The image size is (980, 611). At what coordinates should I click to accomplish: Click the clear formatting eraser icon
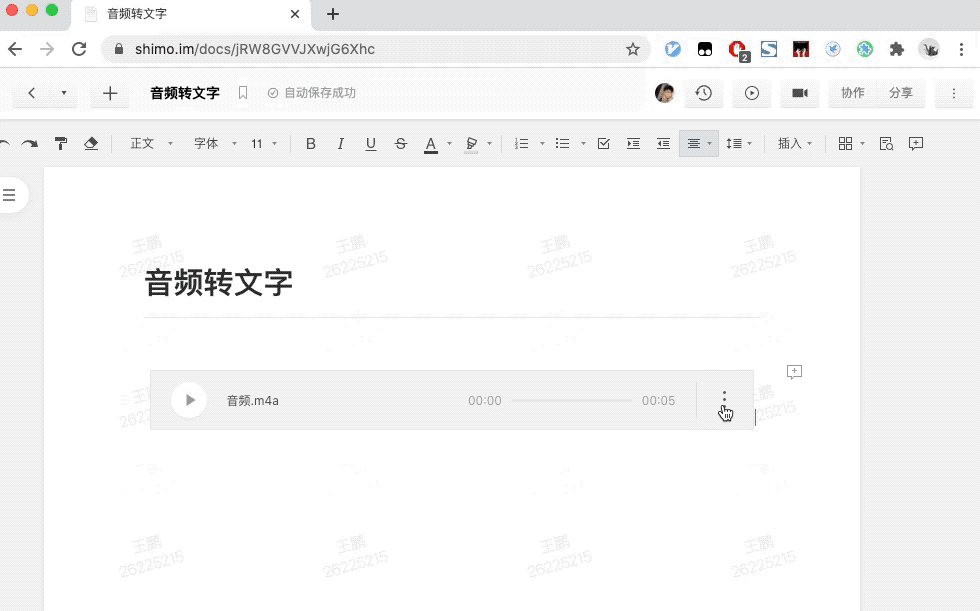[x=90, y=143]
